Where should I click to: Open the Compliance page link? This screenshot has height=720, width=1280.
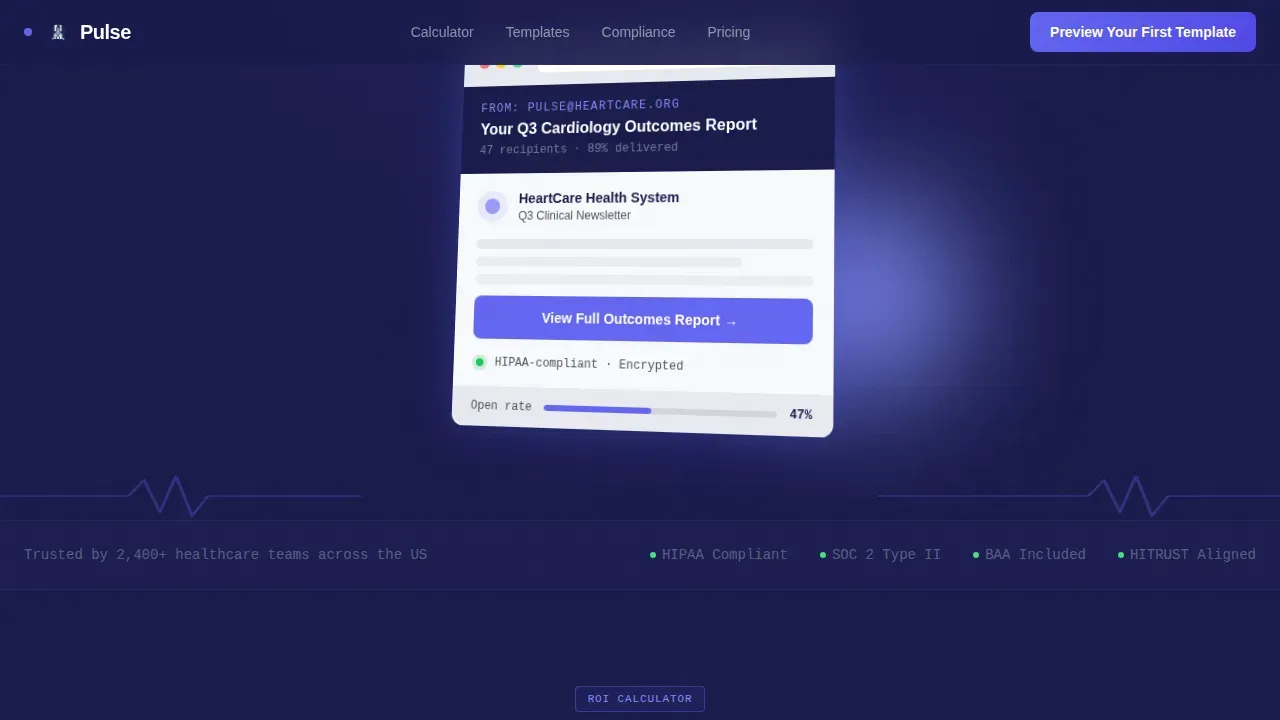tap(638, 32)
